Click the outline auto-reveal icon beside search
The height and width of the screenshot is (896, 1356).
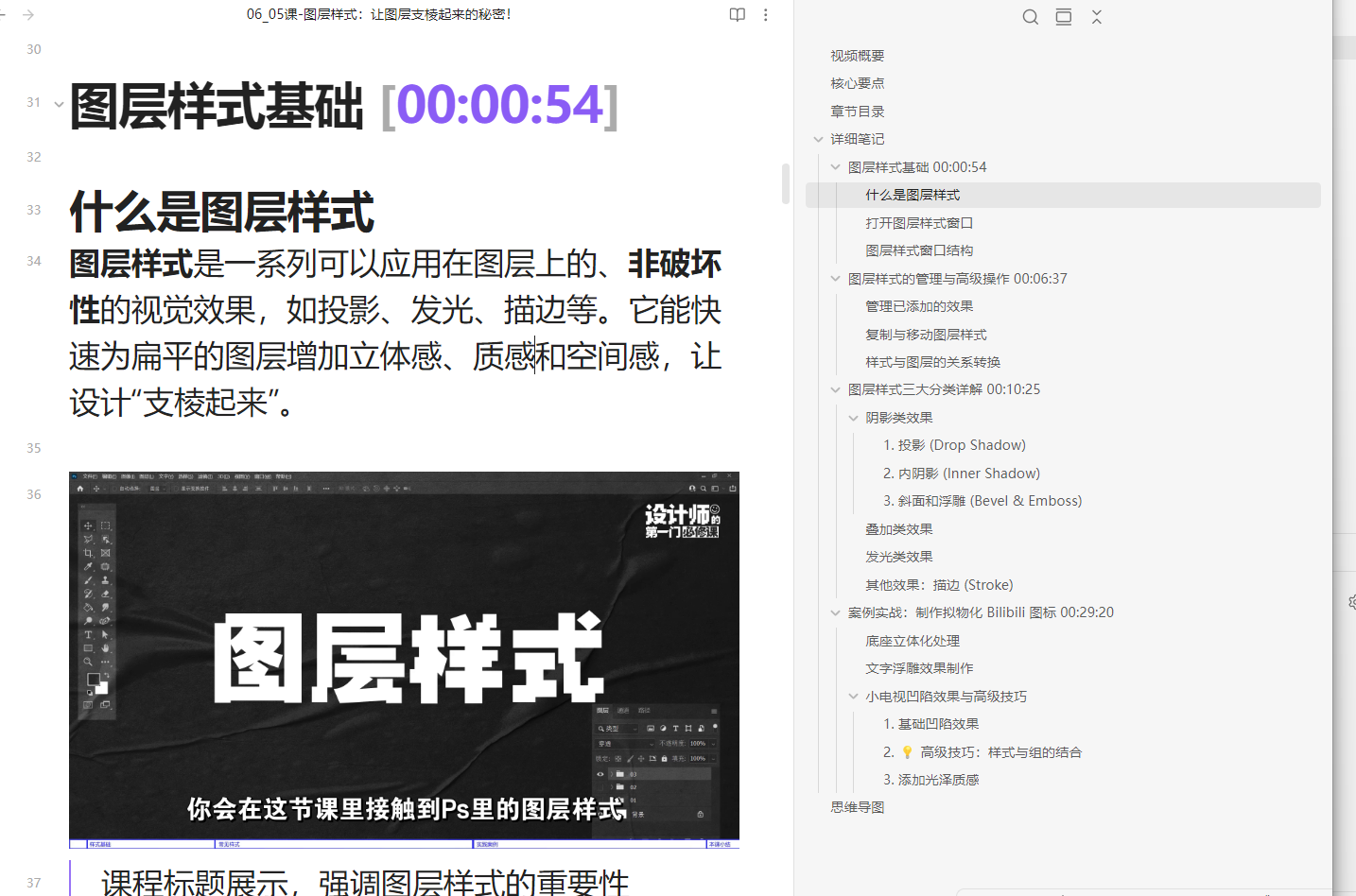click(1064, 17)
